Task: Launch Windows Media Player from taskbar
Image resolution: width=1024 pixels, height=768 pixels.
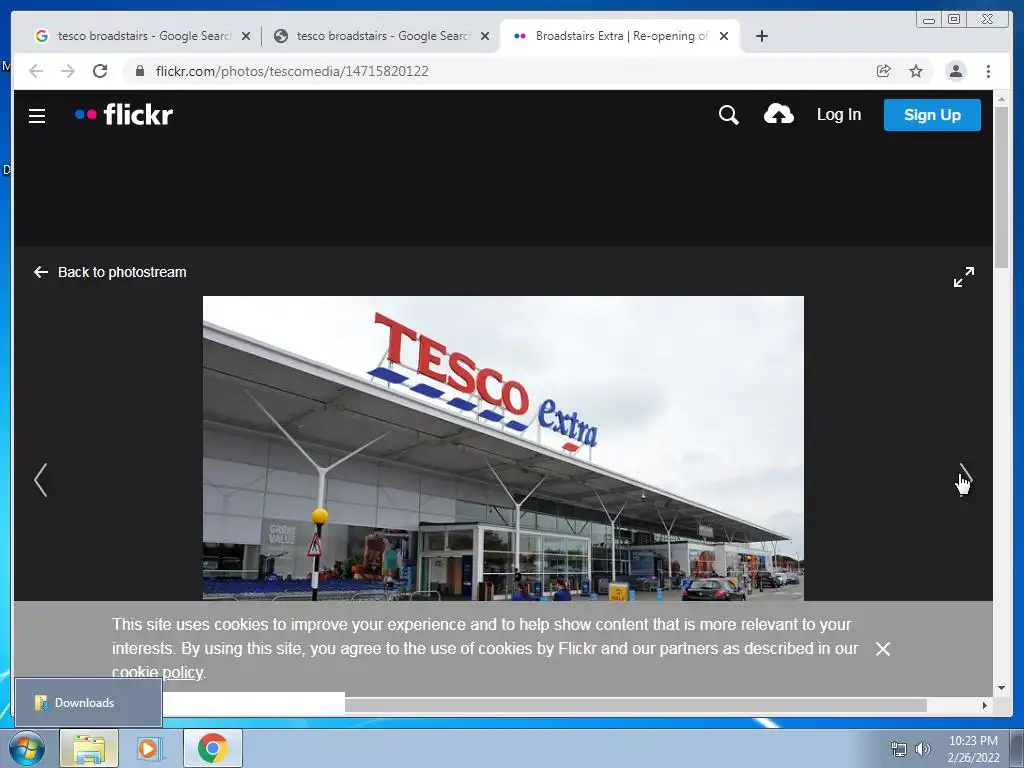Action: (x=148, y=748)
